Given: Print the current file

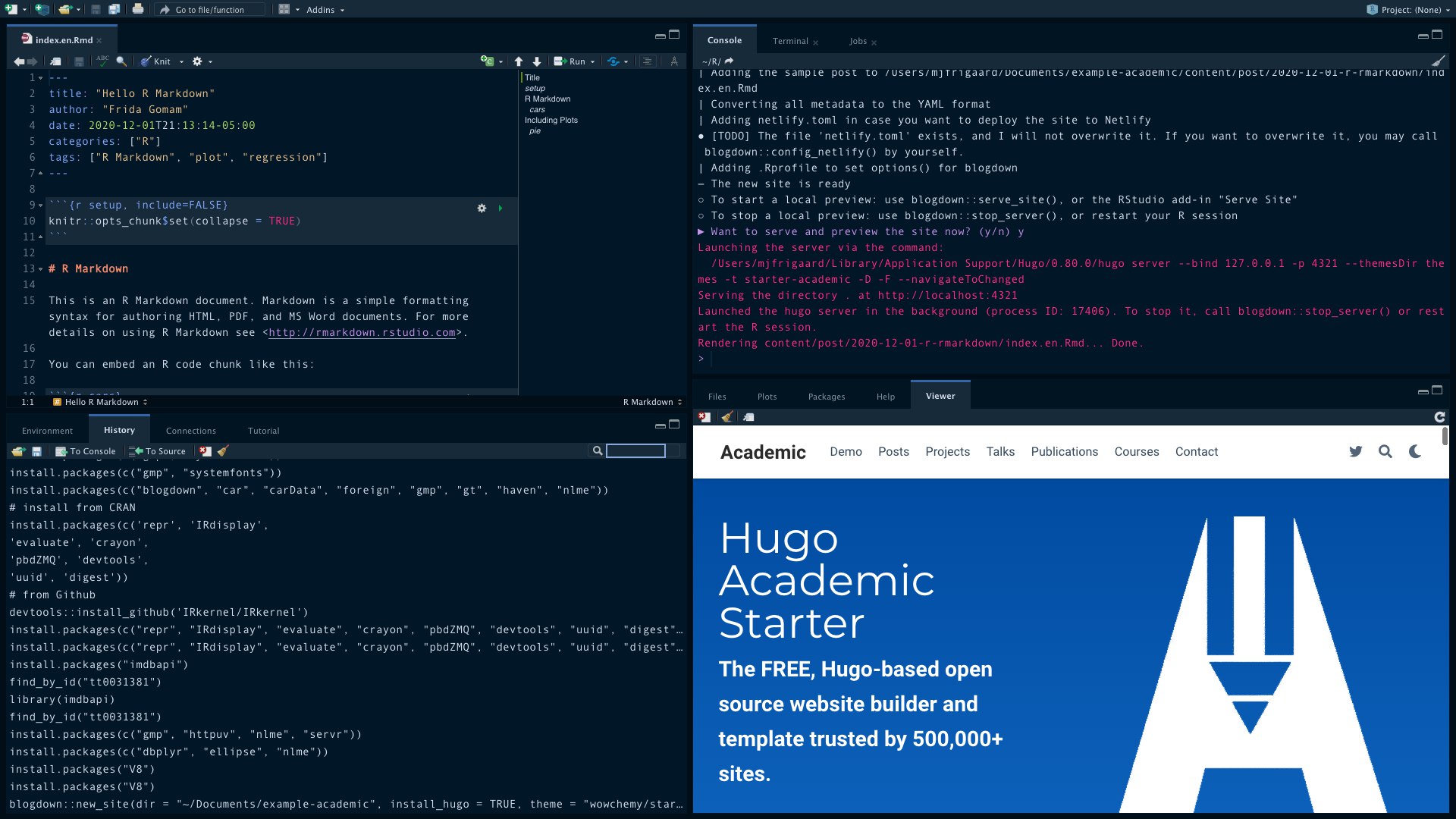Looking at the screenshot, I should [137, 10].
